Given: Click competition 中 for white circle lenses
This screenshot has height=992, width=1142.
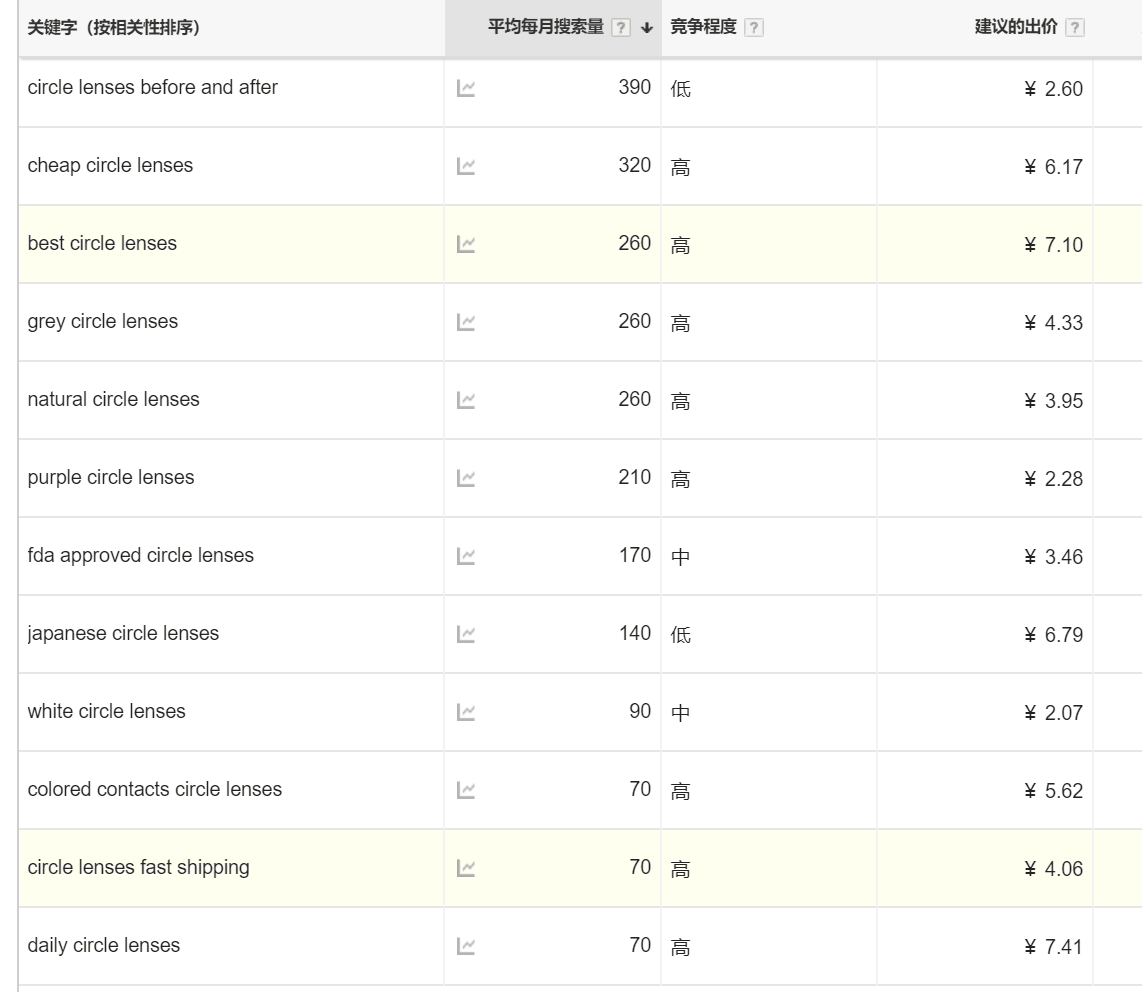Looking at the screenshot, I should [680, 712].
